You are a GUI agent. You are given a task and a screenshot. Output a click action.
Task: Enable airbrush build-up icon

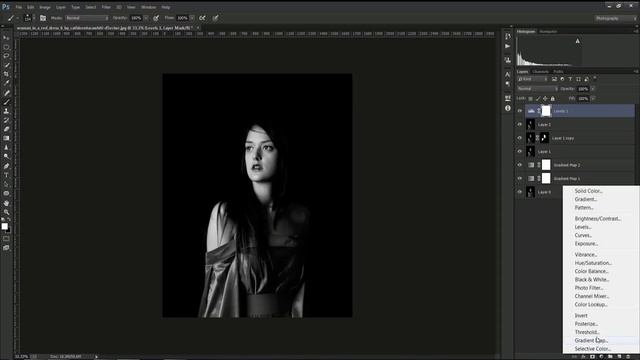coord(202,18)
